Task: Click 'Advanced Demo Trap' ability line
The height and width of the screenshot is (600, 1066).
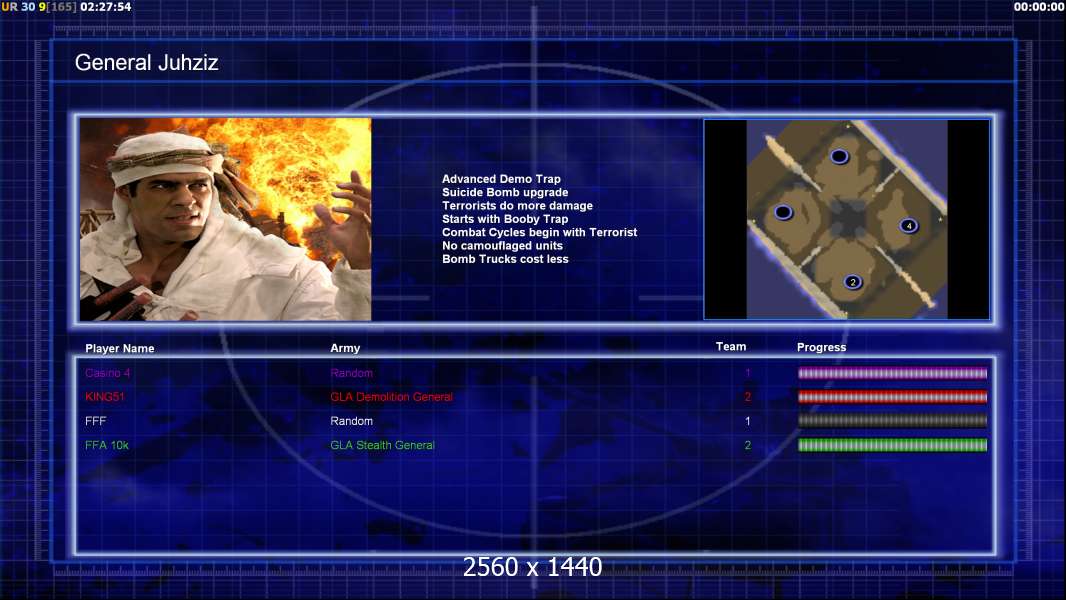Action: (502, 179)
